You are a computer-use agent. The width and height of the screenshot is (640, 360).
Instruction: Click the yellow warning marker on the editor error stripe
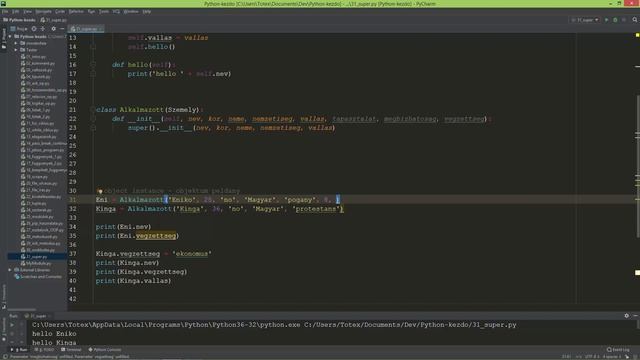(637, 273)
